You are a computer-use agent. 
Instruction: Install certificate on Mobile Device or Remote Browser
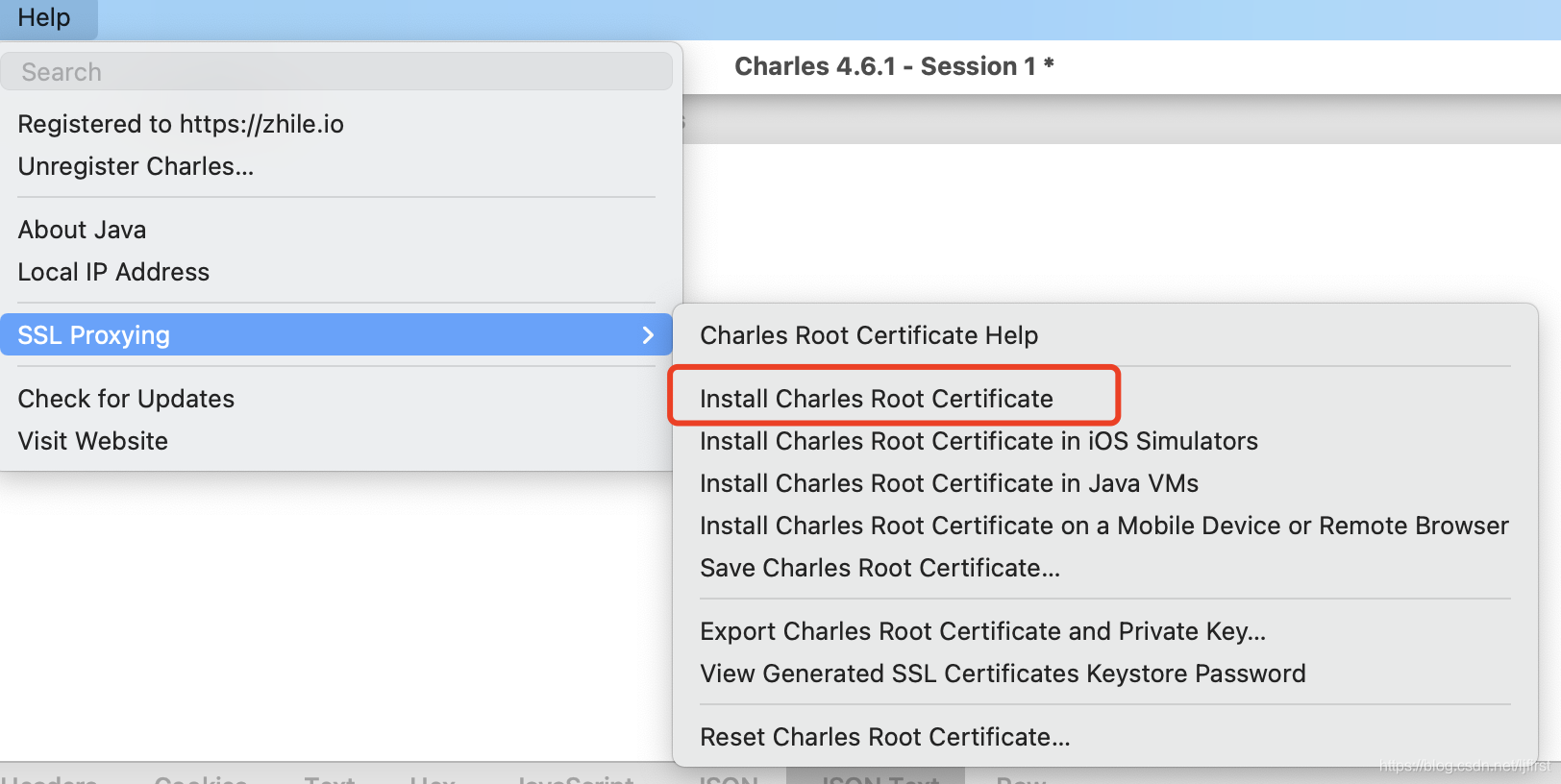click(1105, 526)
